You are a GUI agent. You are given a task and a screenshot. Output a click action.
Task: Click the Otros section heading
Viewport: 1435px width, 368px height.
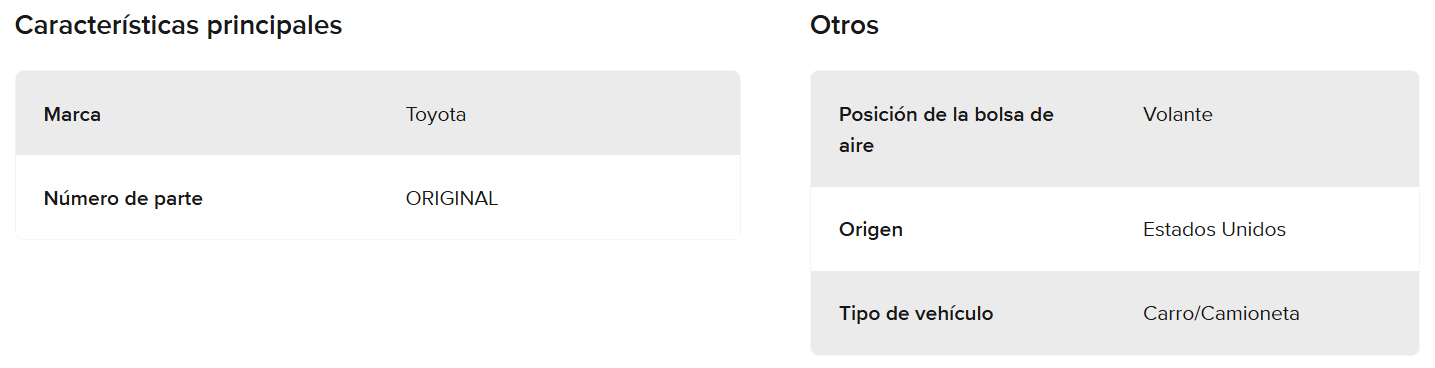click(x=844, y=26)
